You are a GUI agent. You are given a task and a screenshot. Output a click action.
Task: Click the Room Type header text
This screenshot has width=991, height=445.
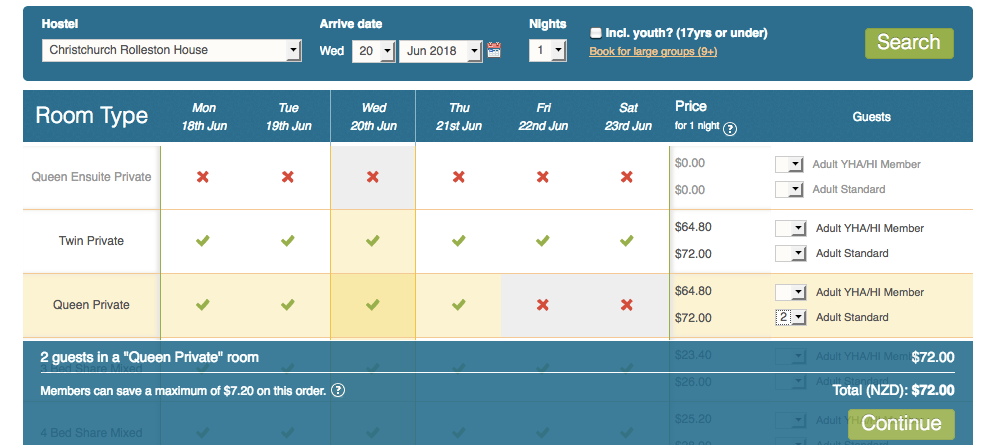(x=92, y=116)
